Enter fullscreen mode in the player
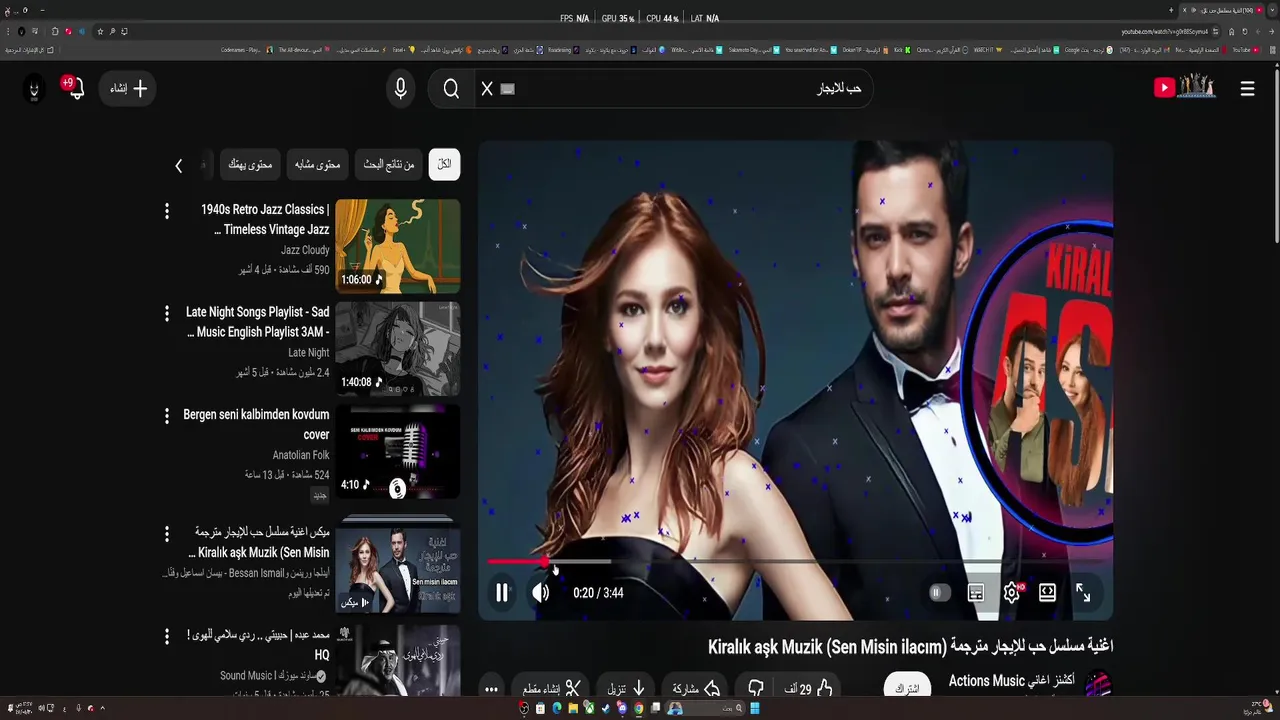The height and width of the screenshot is (720, 1280). pos(1083,593)
